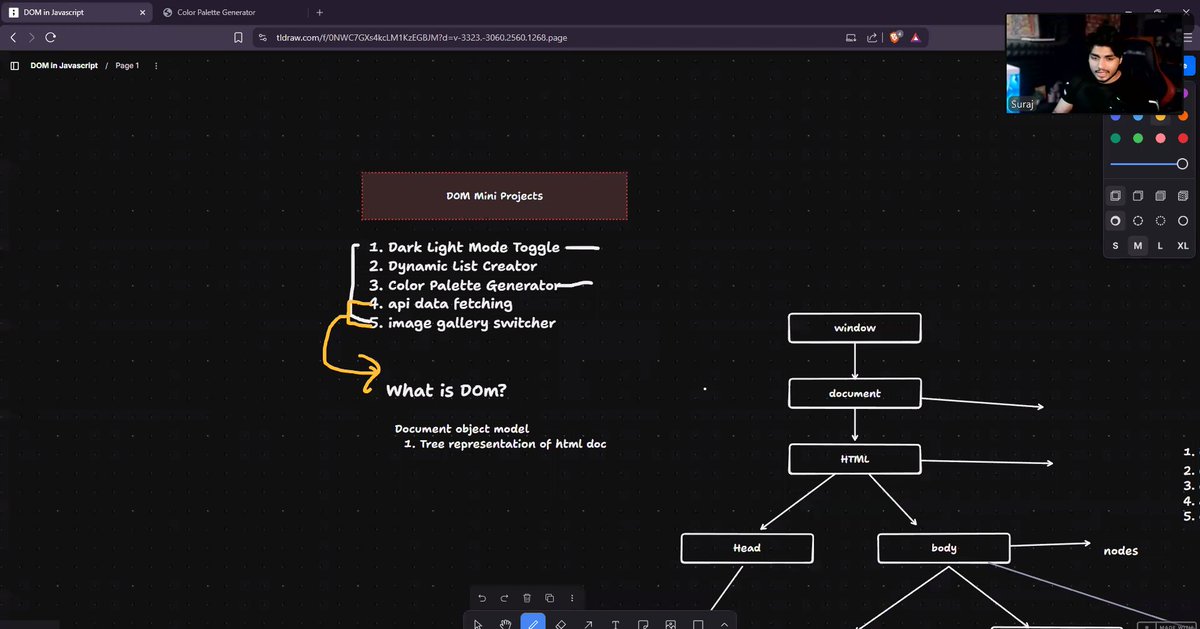1200x629 pixels.
Task: Expand more tools chevron in toolbar
Action: (724, 624)
